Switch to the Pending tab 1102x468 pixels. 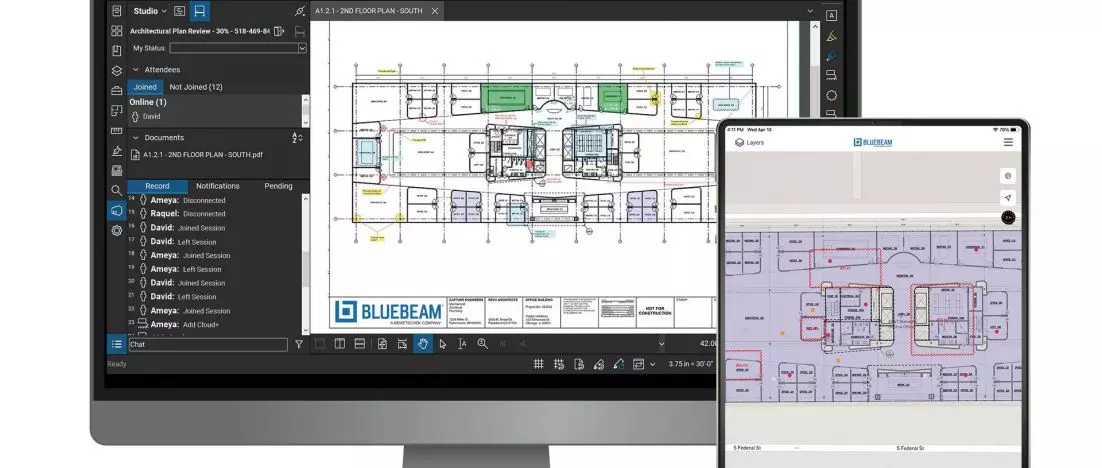point(278,186)
